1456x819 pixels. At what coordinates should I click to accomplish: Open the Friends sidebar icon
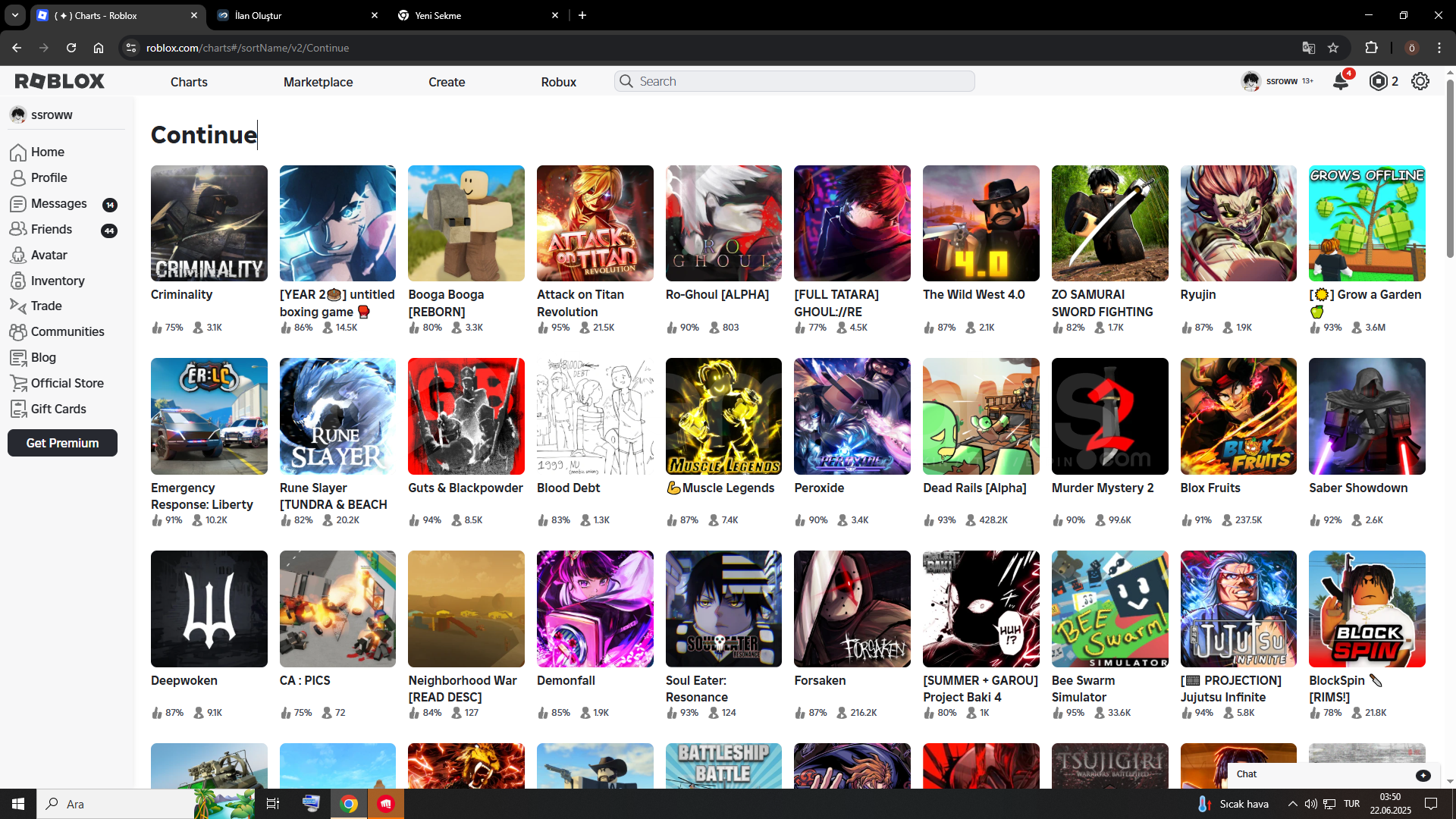tap(18, 229)
